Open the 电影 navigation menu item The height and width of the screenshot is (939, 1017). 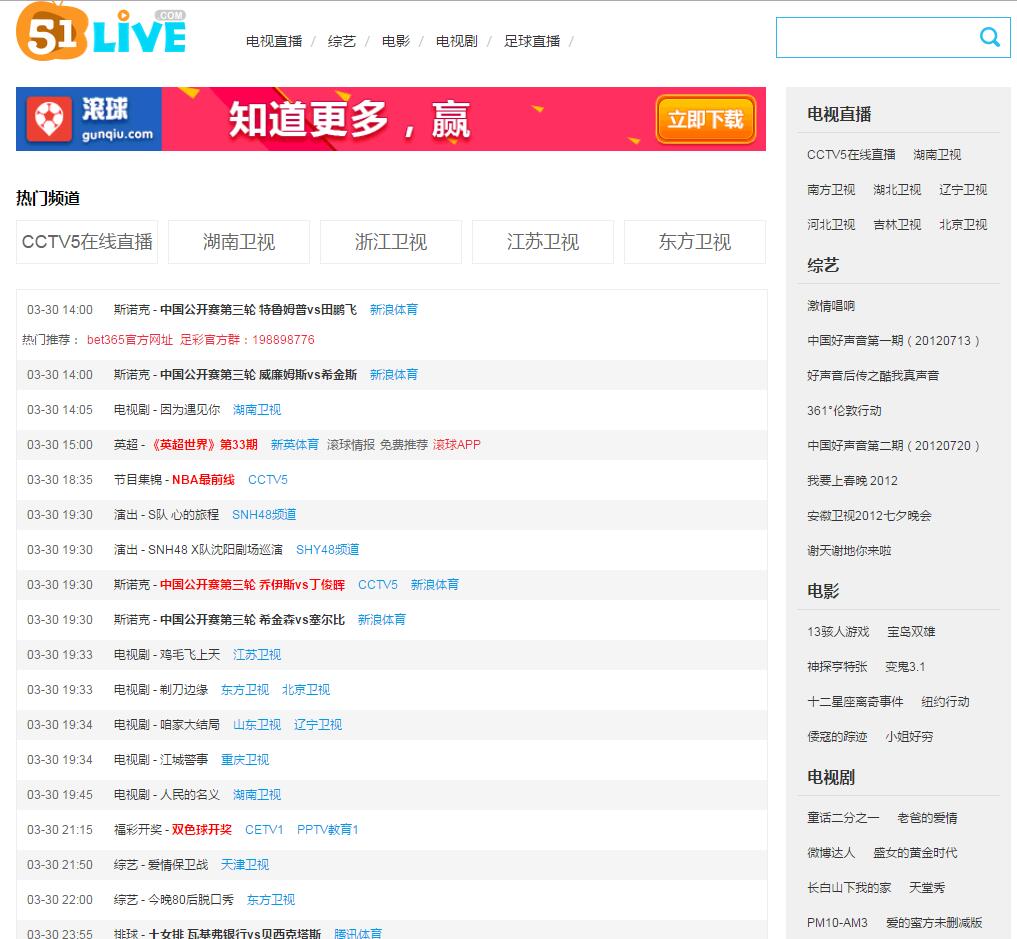(396, 42)
